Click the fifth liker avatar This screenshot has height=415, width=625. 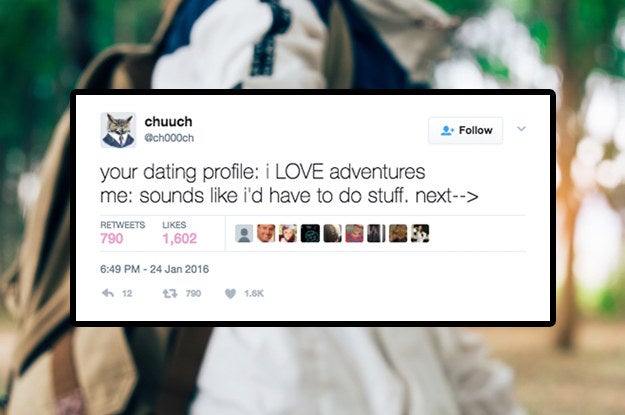coord(332,233)
